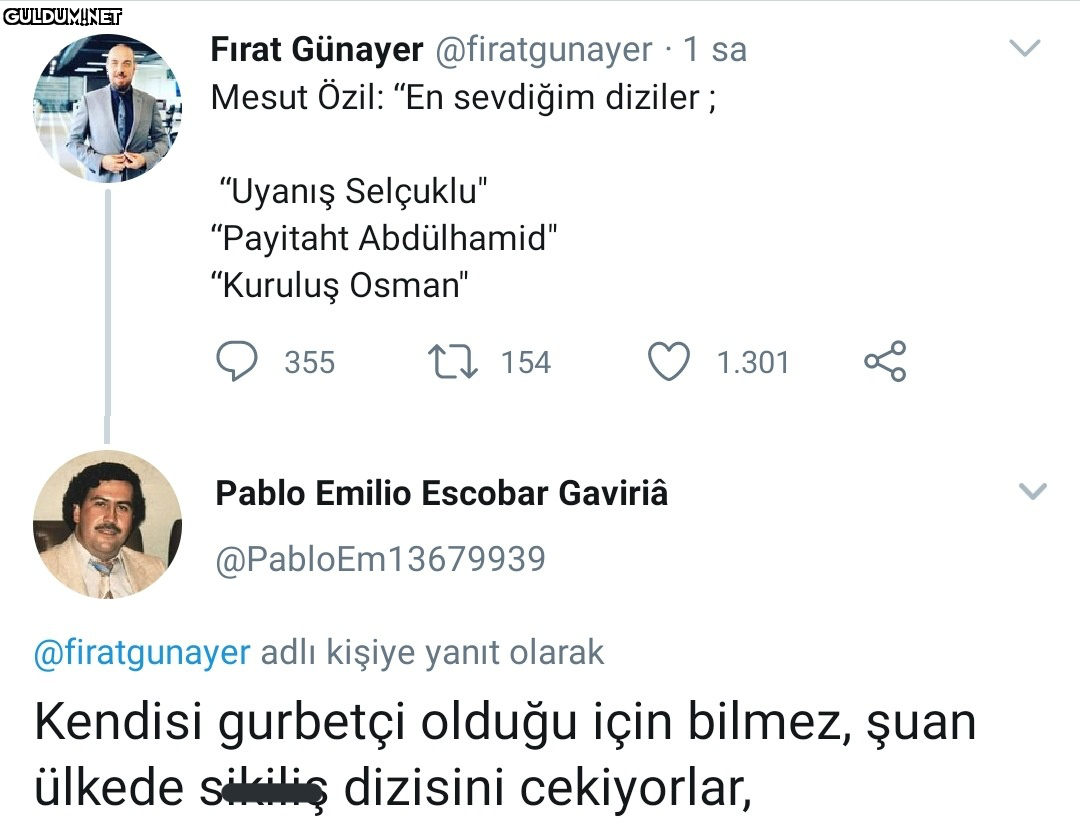Viewport: 1080px width, 823px height.
Task: Click the 355 replies count
Action: (309, 362)
